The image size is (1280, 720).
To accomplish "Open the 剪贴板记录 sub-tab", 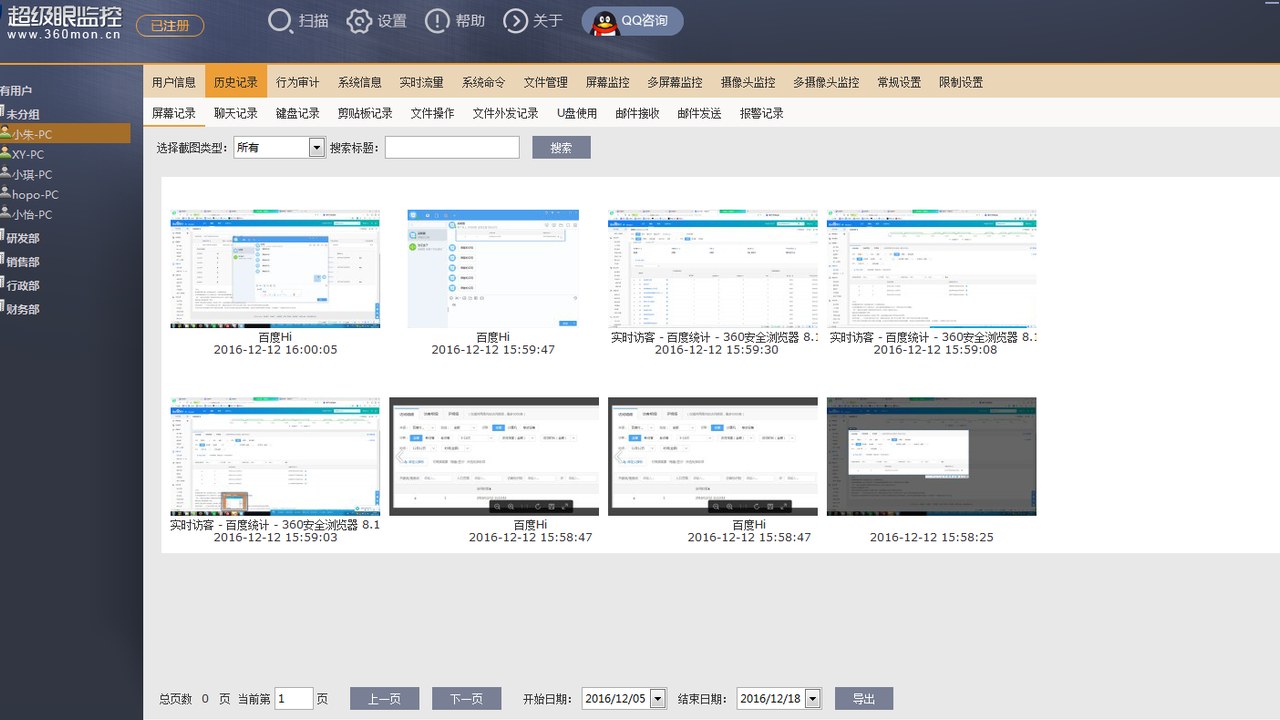I will point(365,113).
